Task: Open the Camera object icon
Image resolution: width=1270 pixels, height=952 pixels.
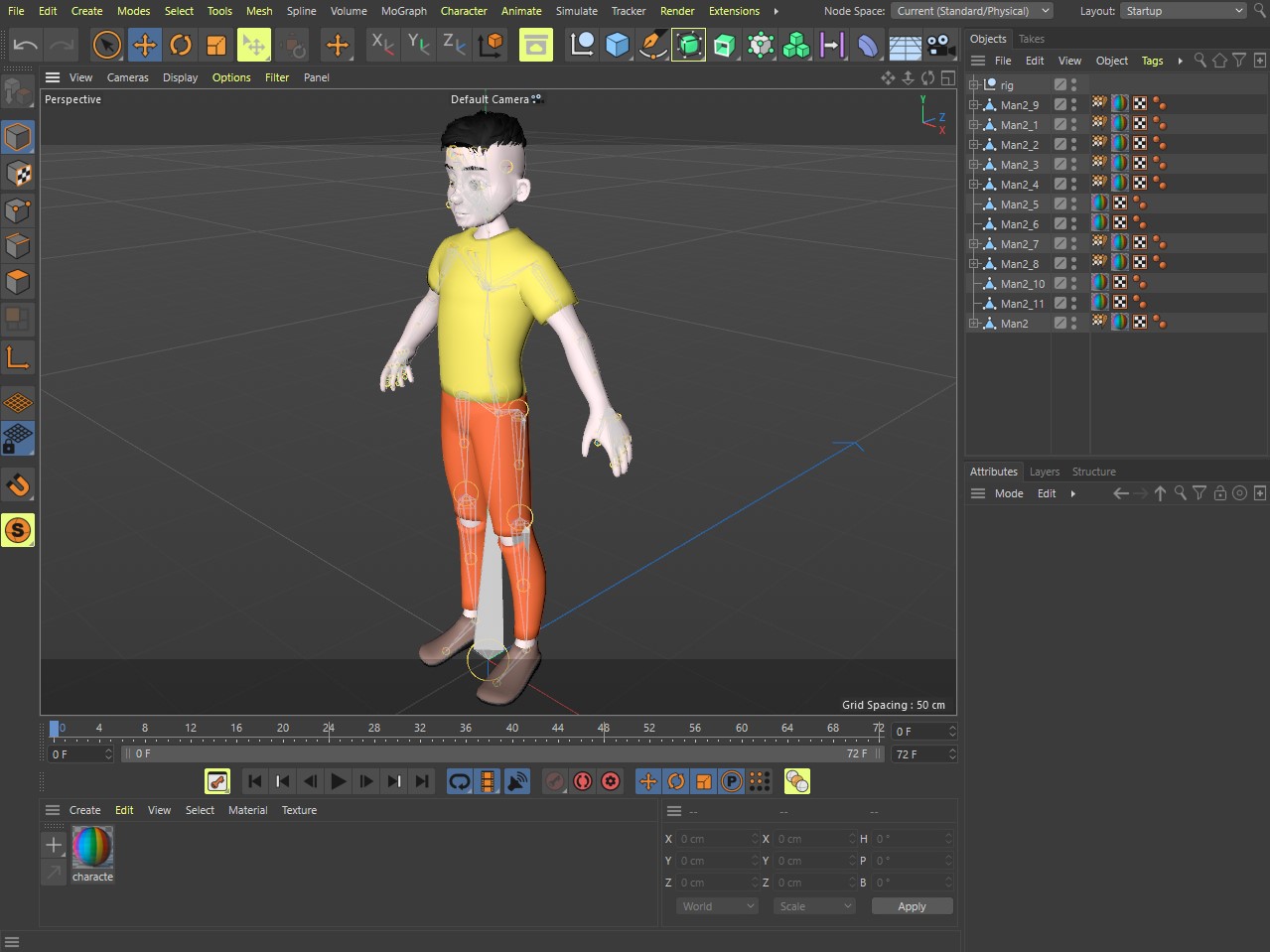Action: point(939,46)
